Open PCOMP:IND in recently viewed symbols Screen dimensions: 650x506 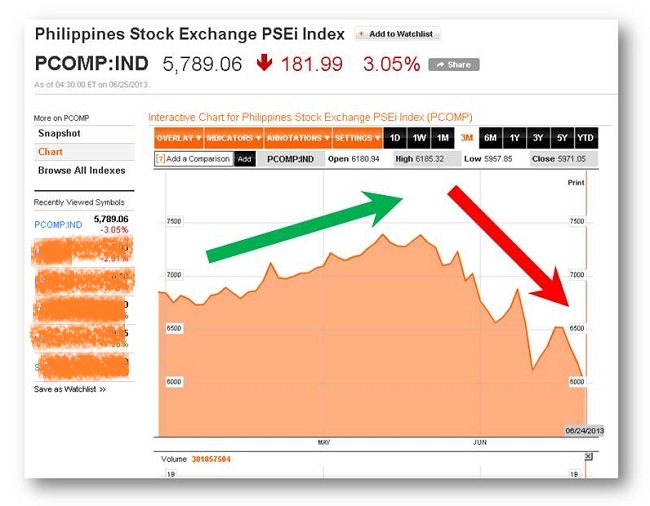(x=58, y=225)
